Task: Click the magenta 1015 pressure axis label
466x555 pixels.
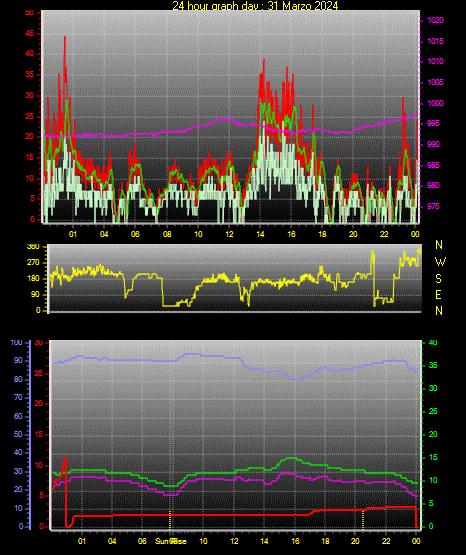Action: [x=435, y=41]
